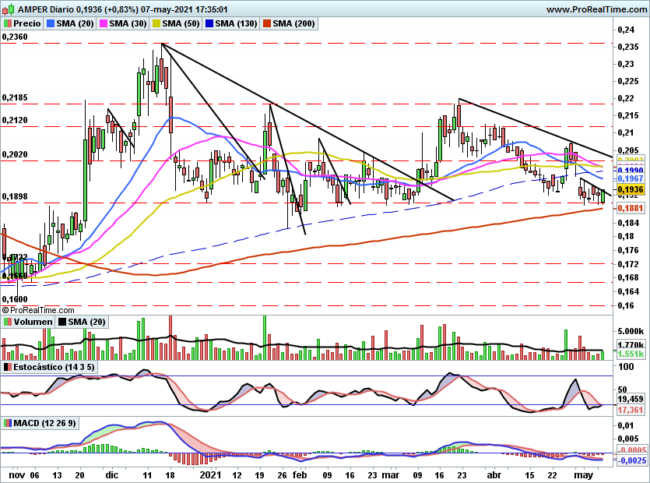
Task: Click the 0,2185 level label
Action: [x=15, y=97]
